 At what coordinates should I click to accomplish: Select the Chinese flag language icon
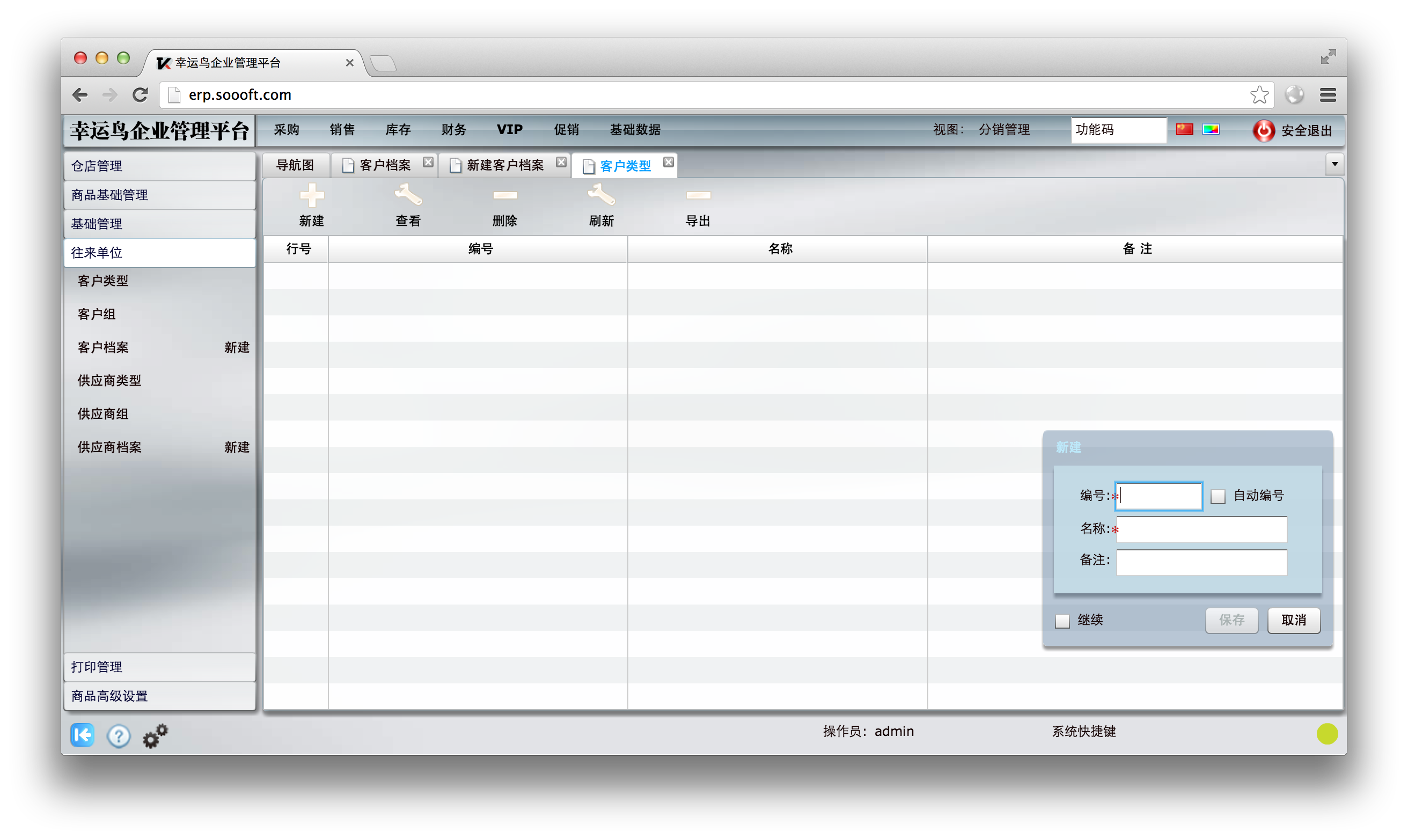tap(1184, 130)
